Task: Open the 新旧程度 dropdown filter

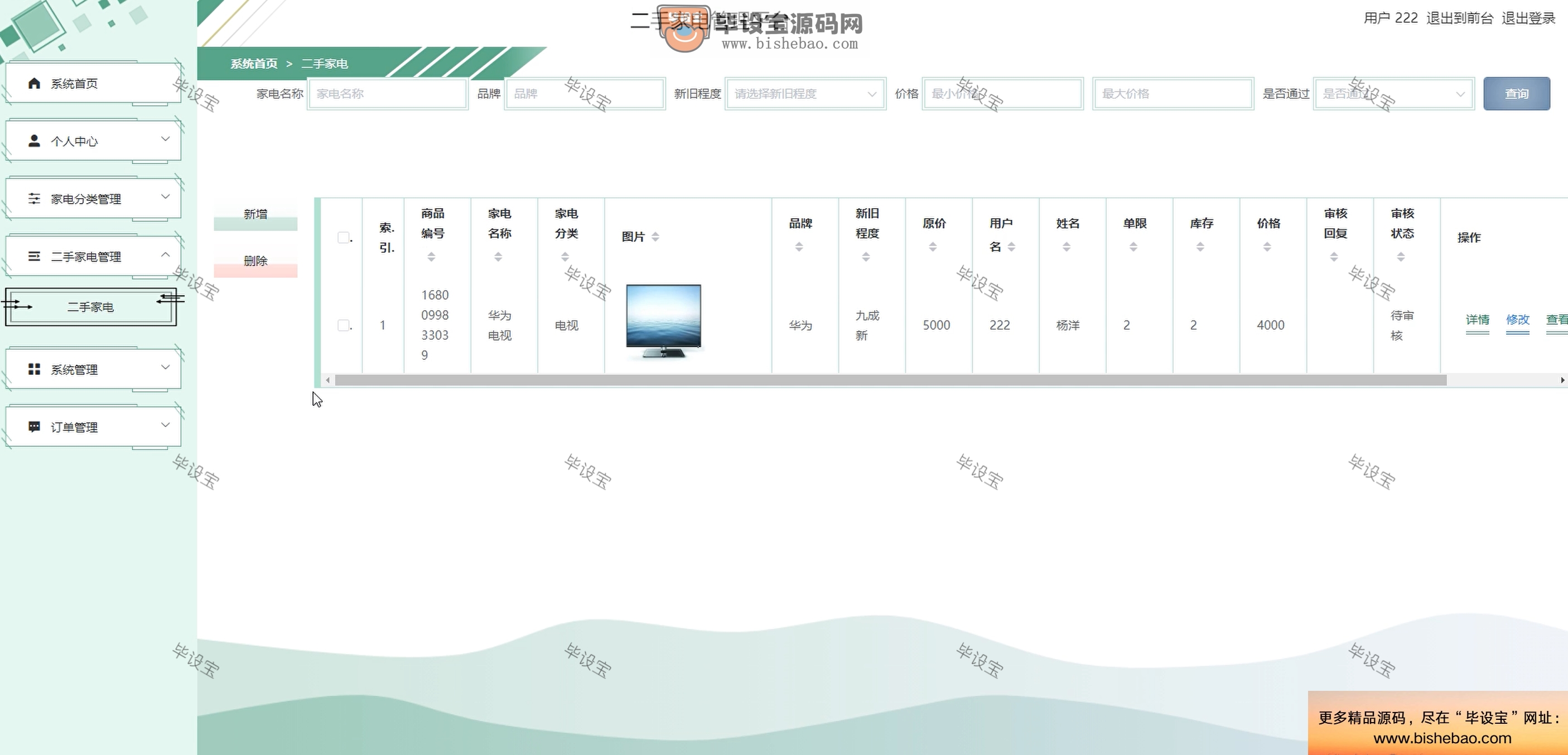Action: click(x=805, y=94)
